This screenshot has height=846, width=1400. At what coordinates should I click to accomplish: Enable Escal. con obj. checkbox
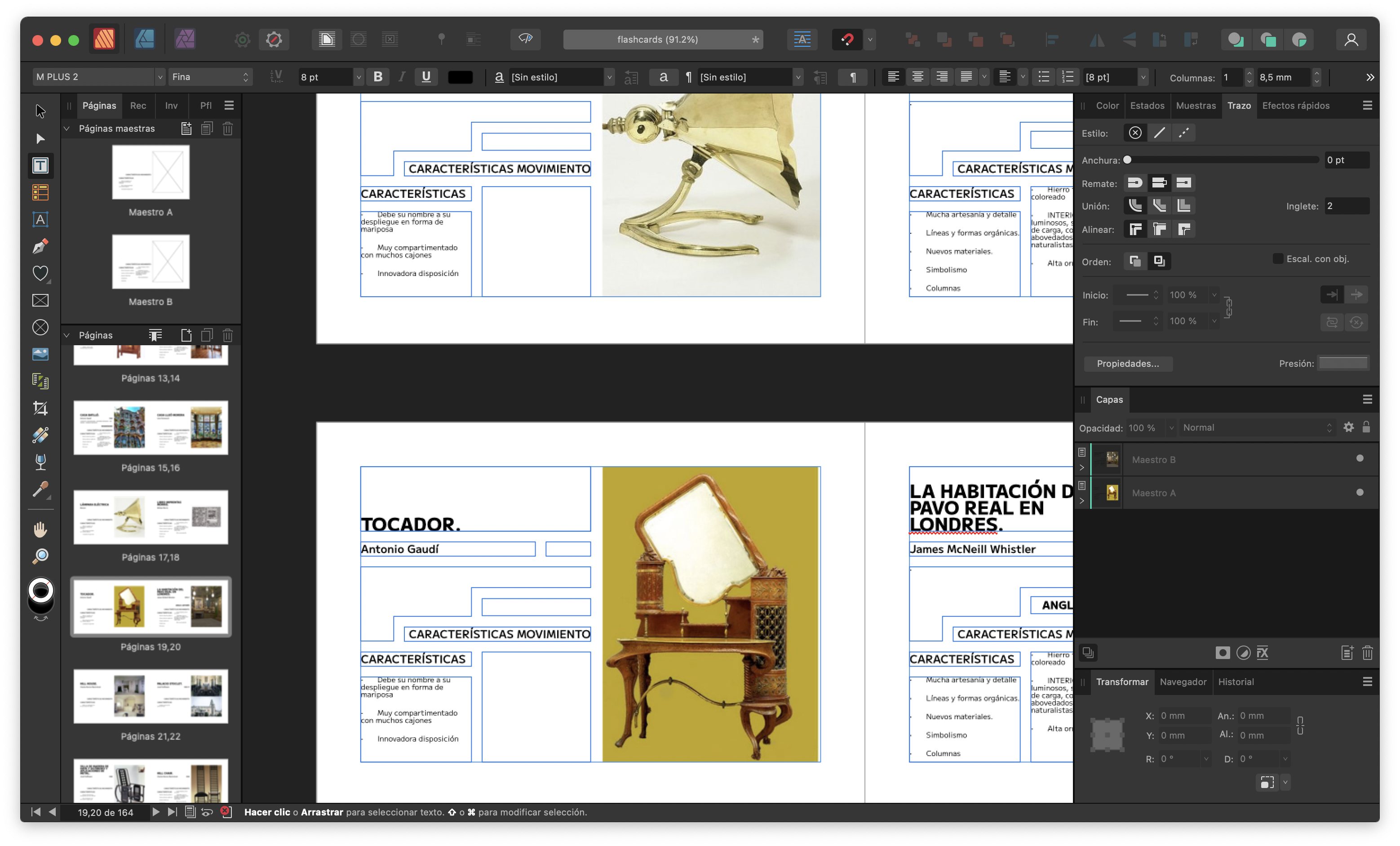1277,258
